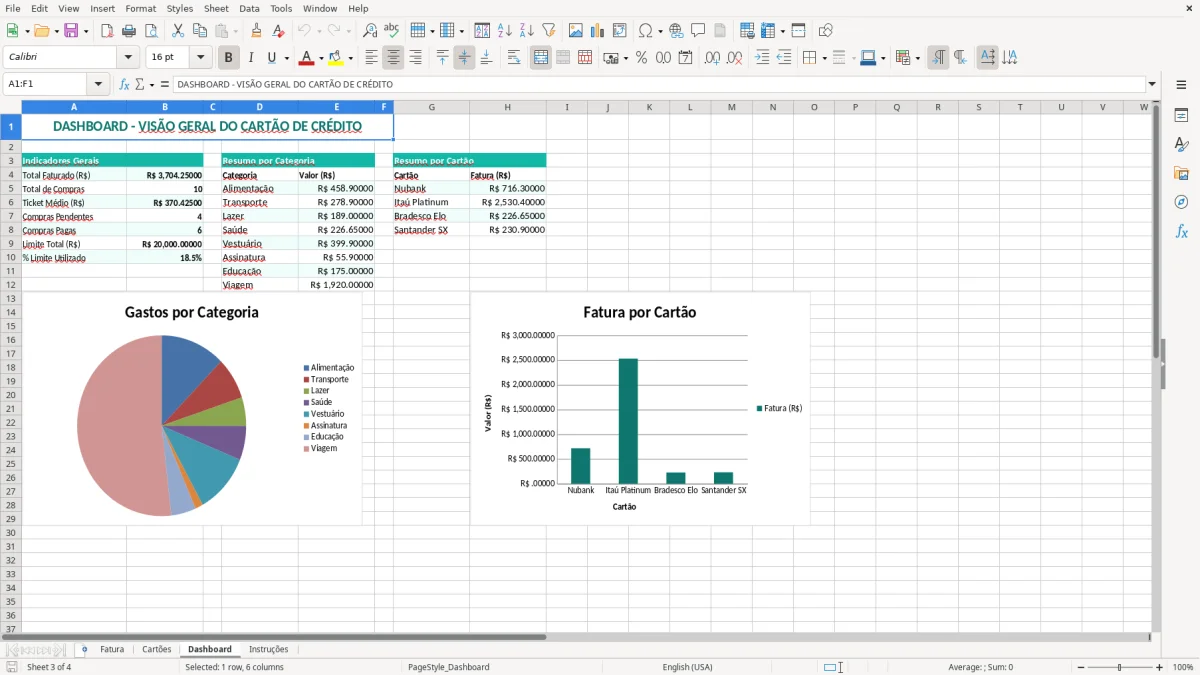Click the 100% zoom level
This screenshot has height=675, width=1200.
click(1183, 667)
